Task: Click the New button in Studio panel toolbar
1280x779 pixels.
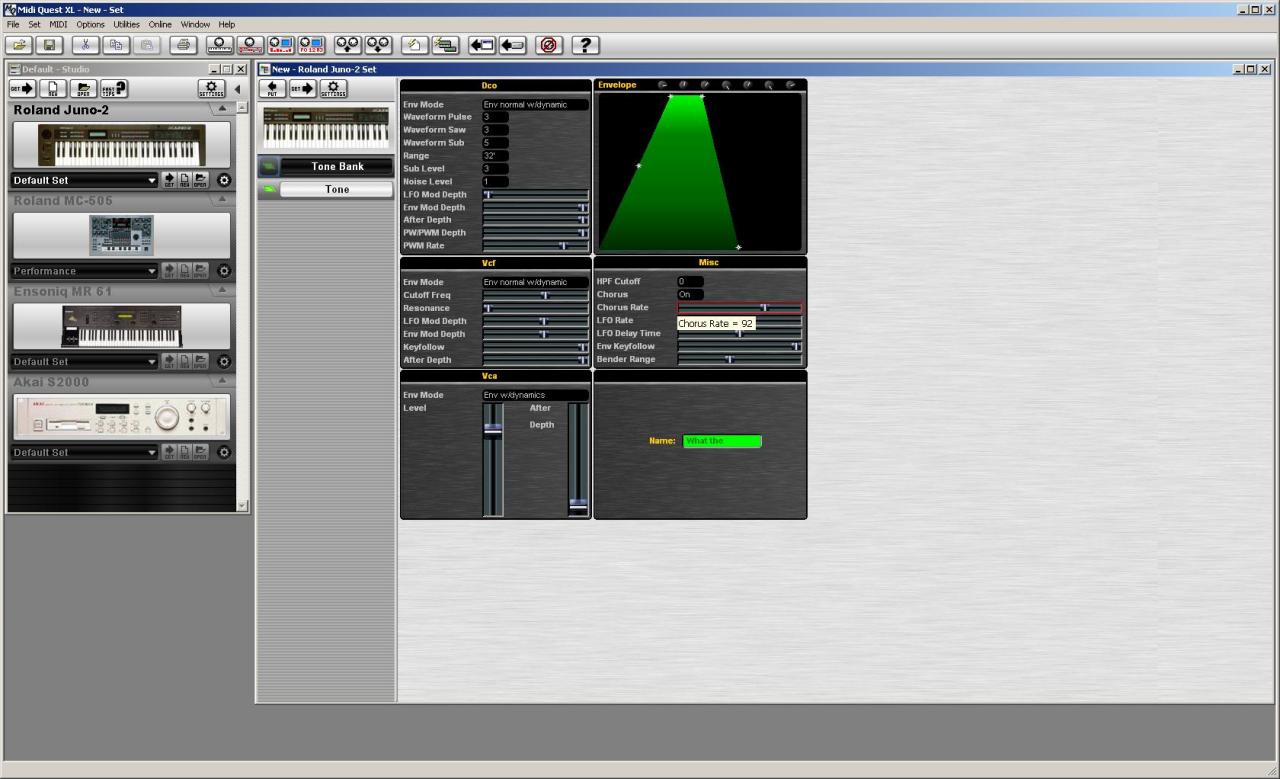Action: pyautogui.click(x=52, y=89)
